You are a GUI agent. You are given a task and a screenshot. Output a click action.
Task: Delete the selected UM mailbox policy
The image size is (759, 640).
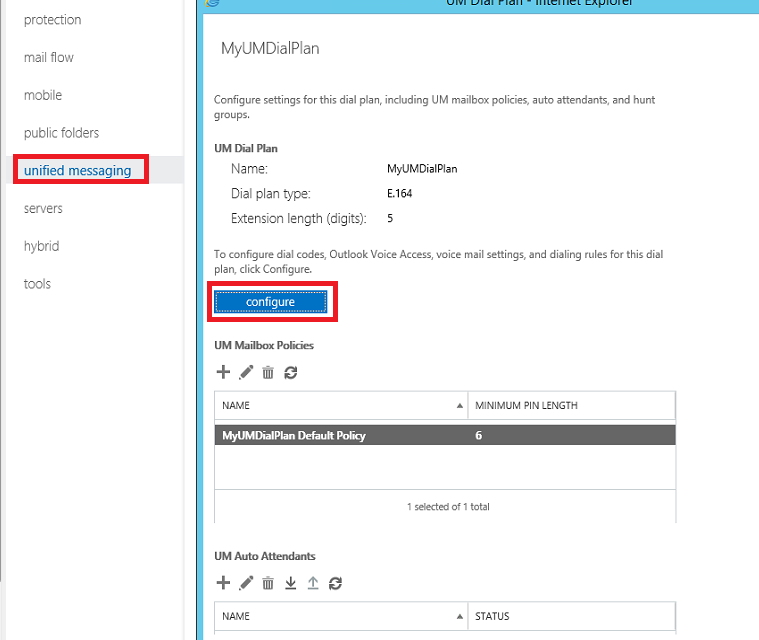(x=268, y=373)
